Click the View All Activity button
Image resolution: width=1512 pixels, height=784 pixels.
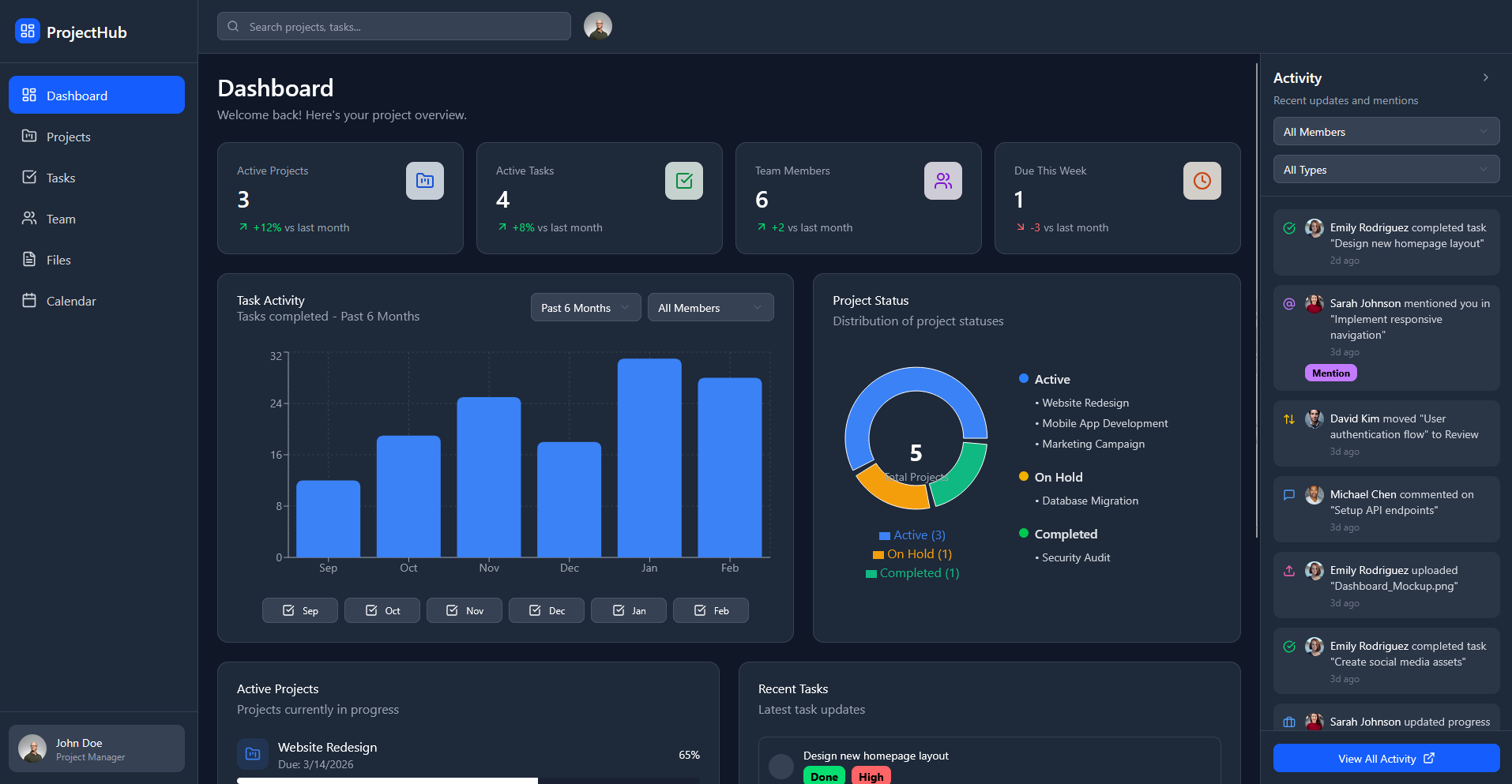pos(1386,759)
